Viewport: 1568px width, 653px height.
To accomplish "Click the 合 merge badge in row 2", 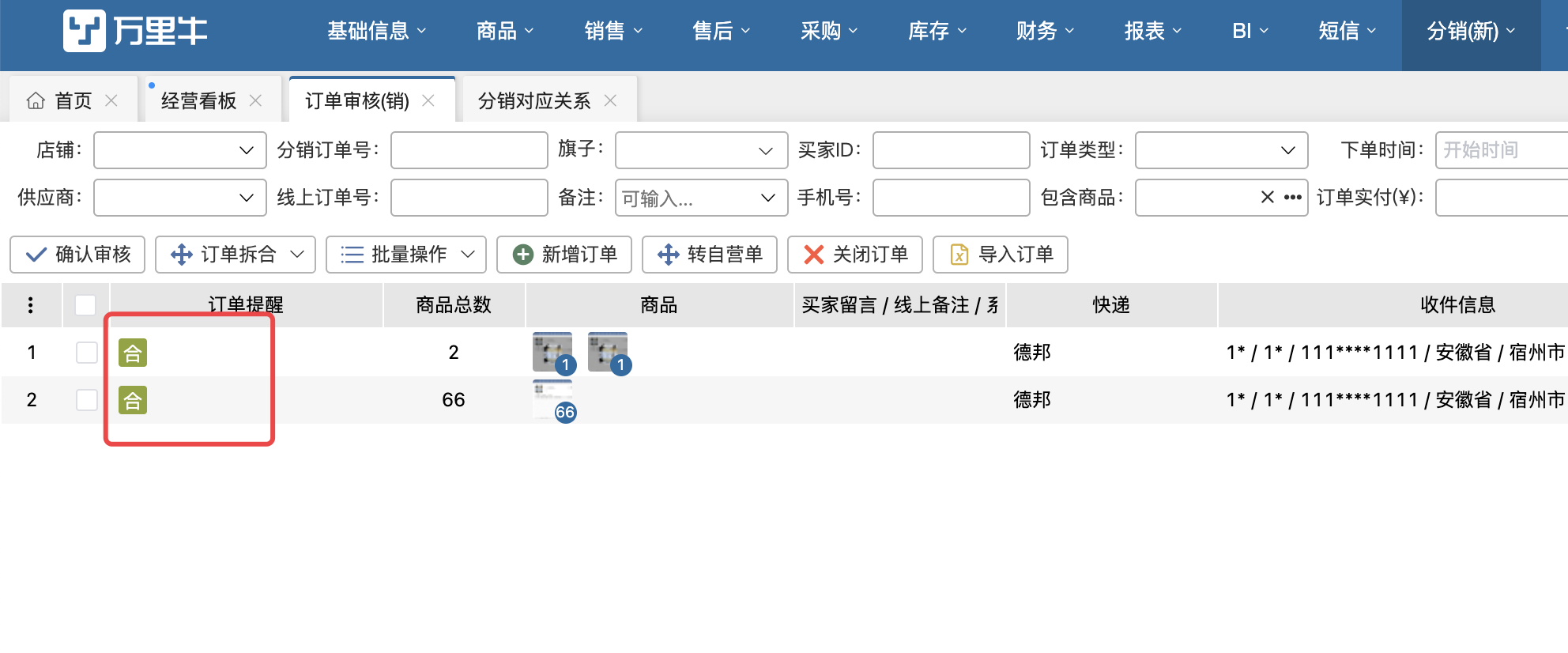I will coord(133,400).
